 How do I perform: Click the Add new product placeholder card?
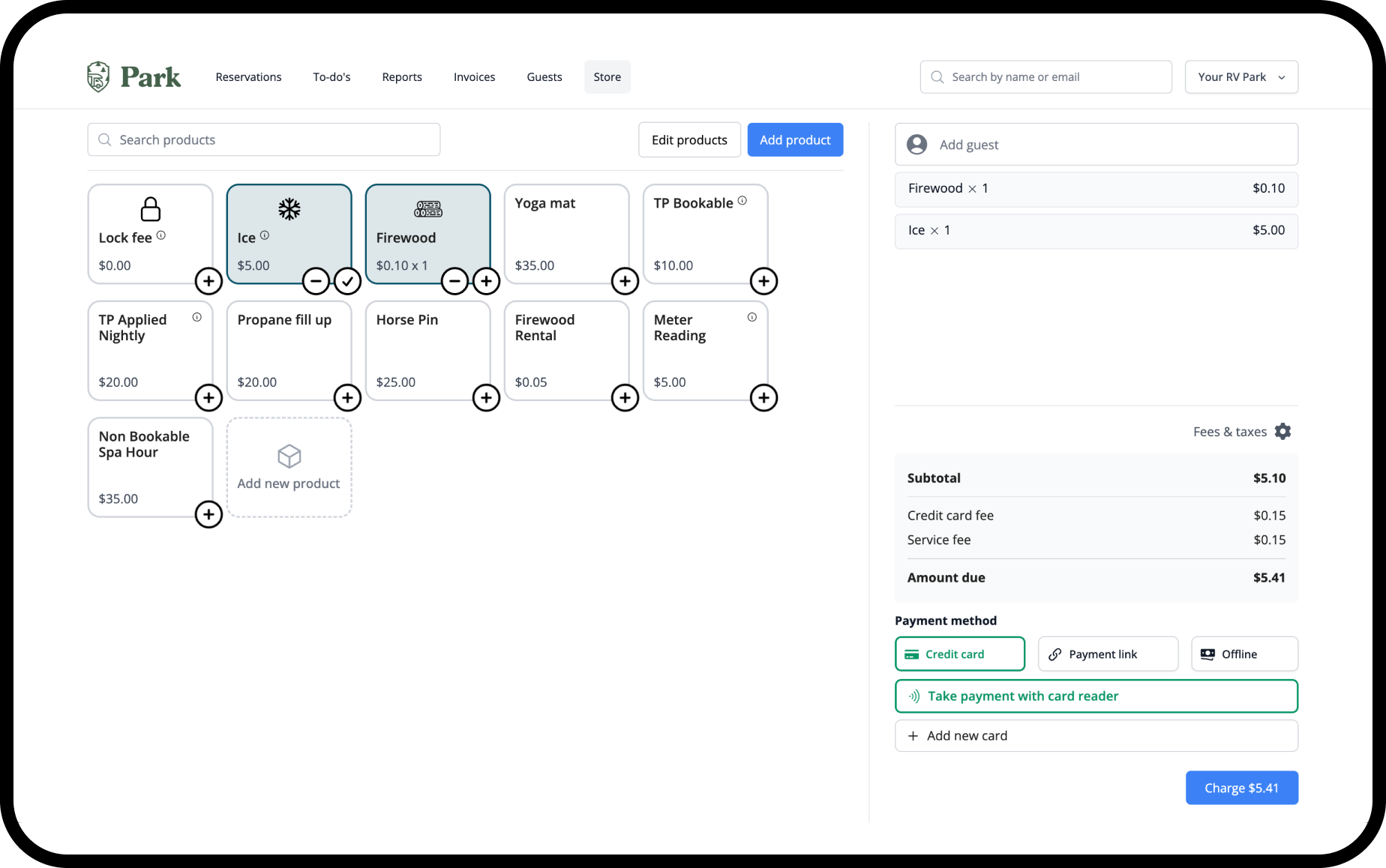click(x=289, y=468)
